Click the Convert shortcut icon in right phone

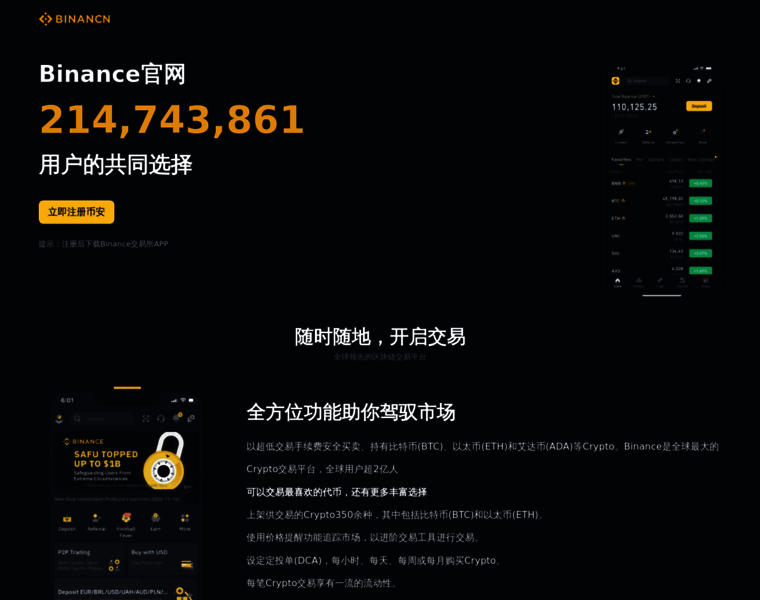(621, 132)
